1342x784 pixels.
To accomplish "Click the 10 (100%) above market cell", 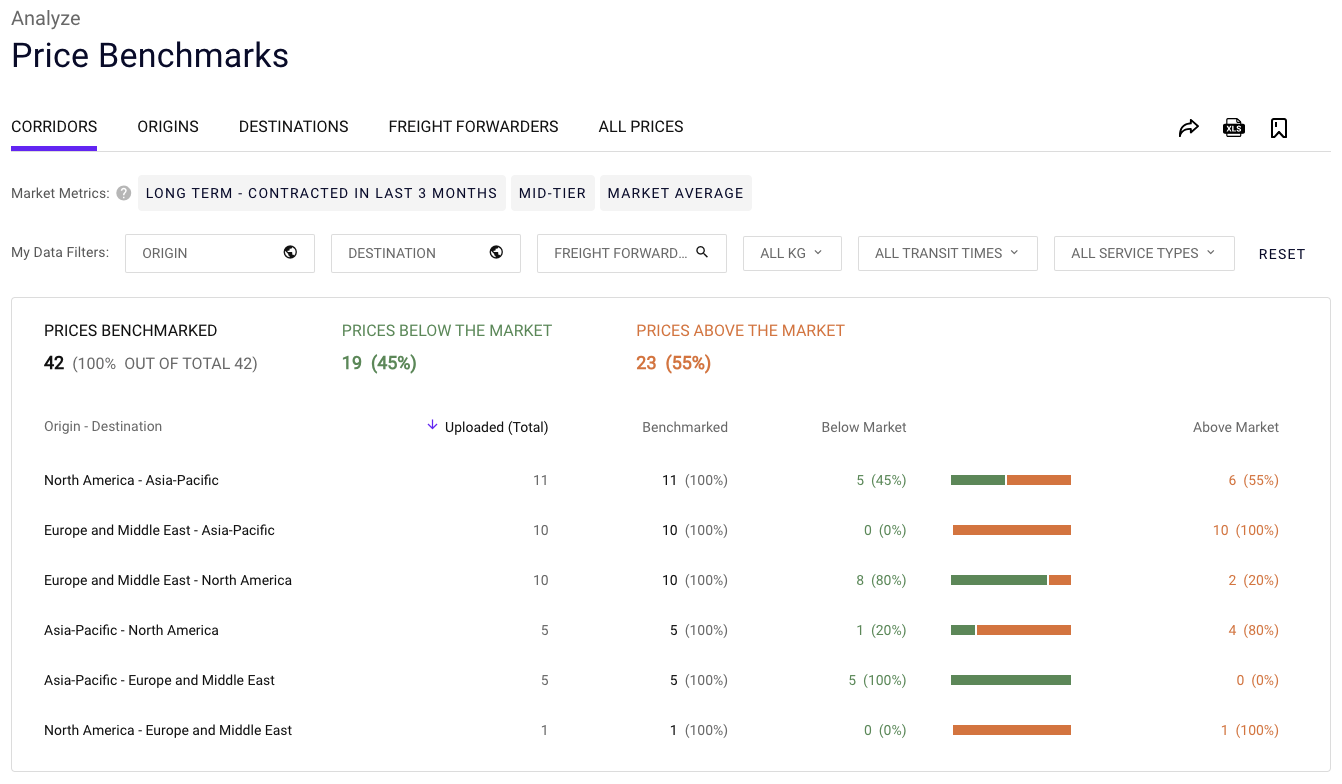I will point(1246,530).
